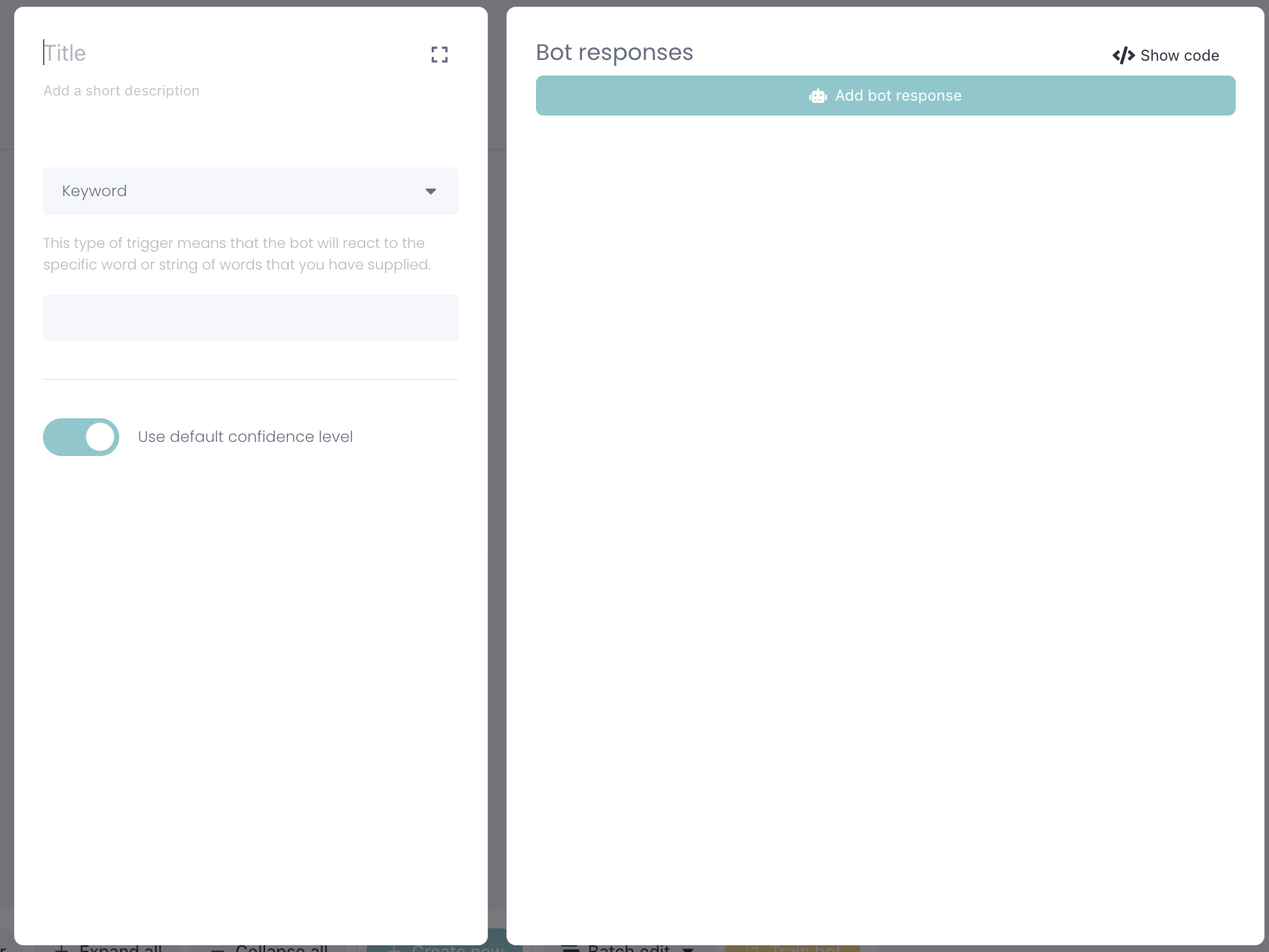This screenshot has height=952, width=1269.
Task: Focus the Title input field
Action: (222, 53)
